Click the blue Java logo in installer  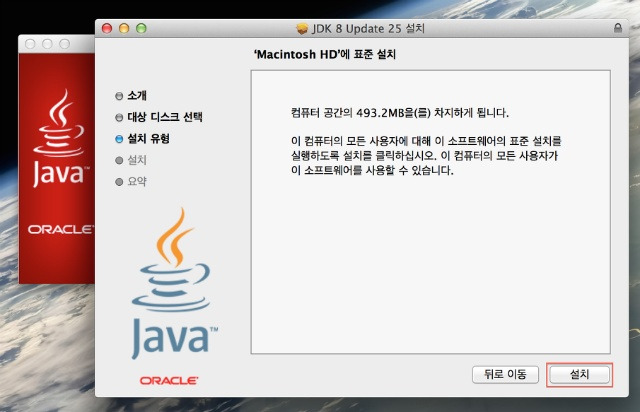pos(173,284)
